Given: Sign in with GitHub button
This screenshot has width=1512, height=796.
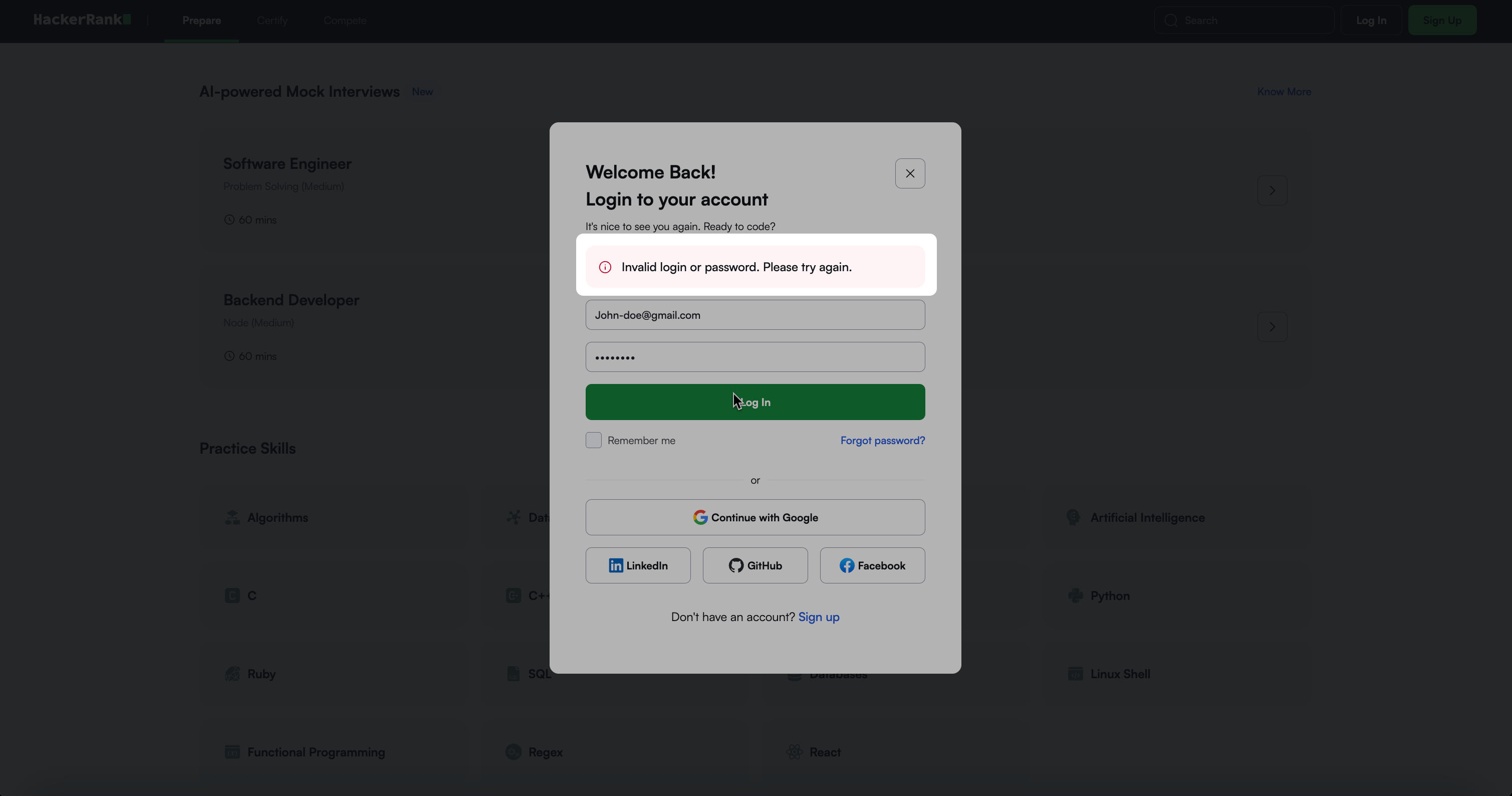Looking at the screenshot, I should click(x=755, y=565).
